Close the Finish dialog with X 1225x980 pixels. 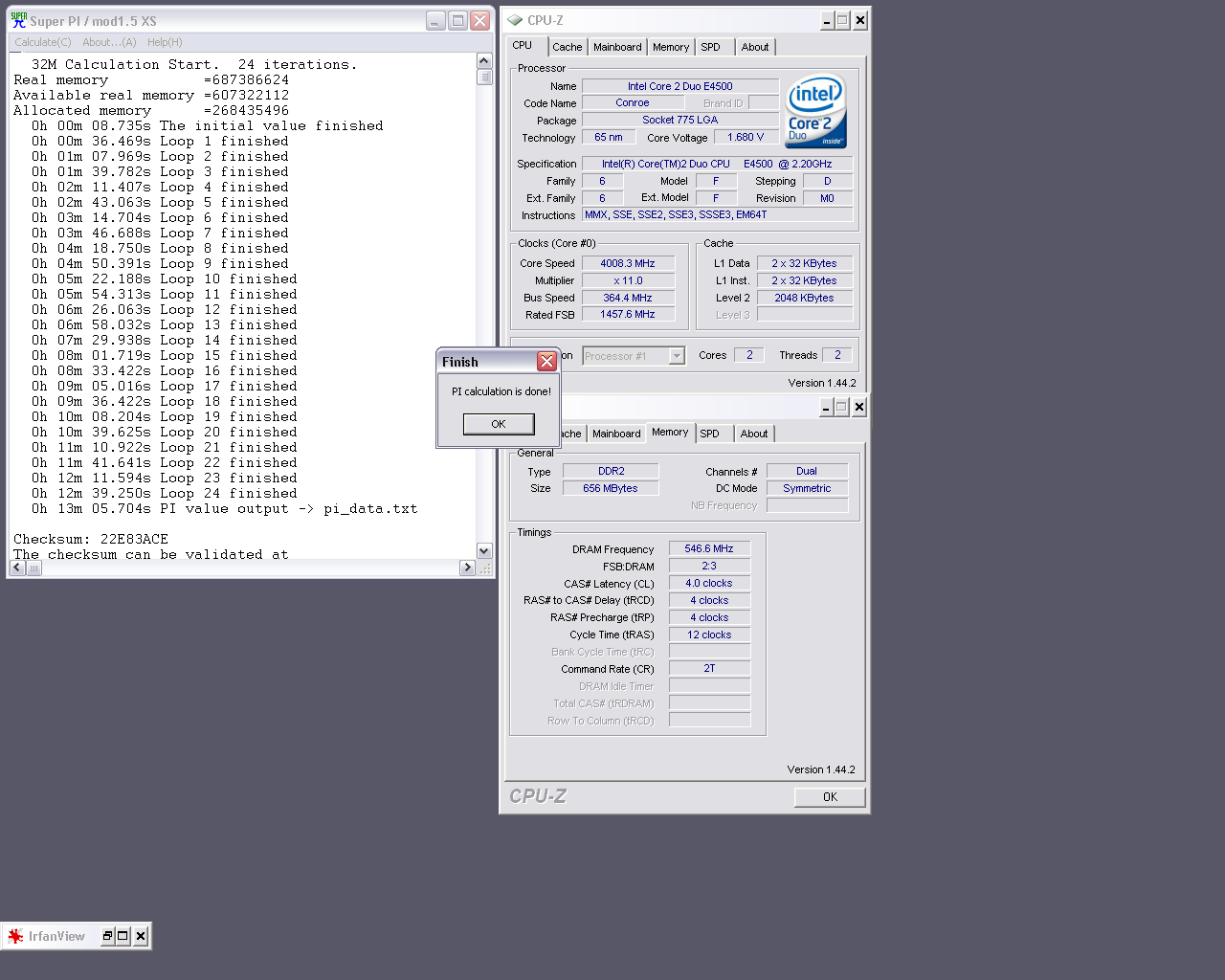(546, 361)
